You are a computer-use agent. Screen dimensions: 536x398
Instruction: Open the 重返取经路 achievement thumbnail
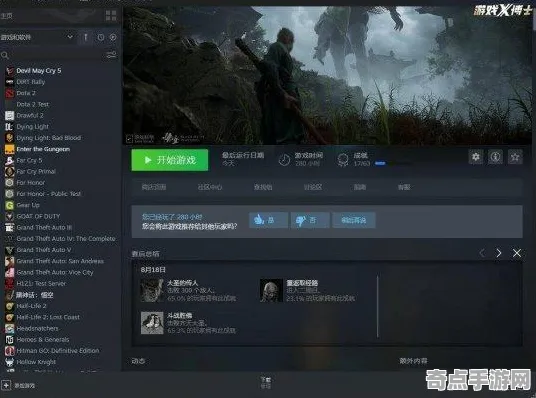pyautogui.click(x=271, y=291)
